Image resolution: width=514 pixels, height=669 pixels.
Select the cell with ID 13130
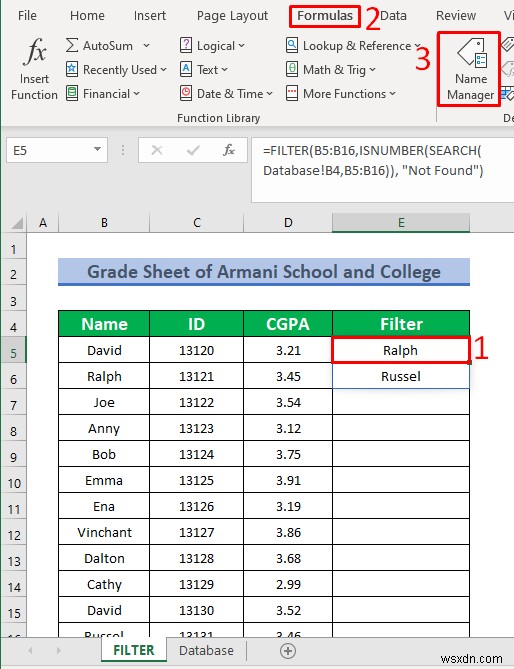coord(197,611)
